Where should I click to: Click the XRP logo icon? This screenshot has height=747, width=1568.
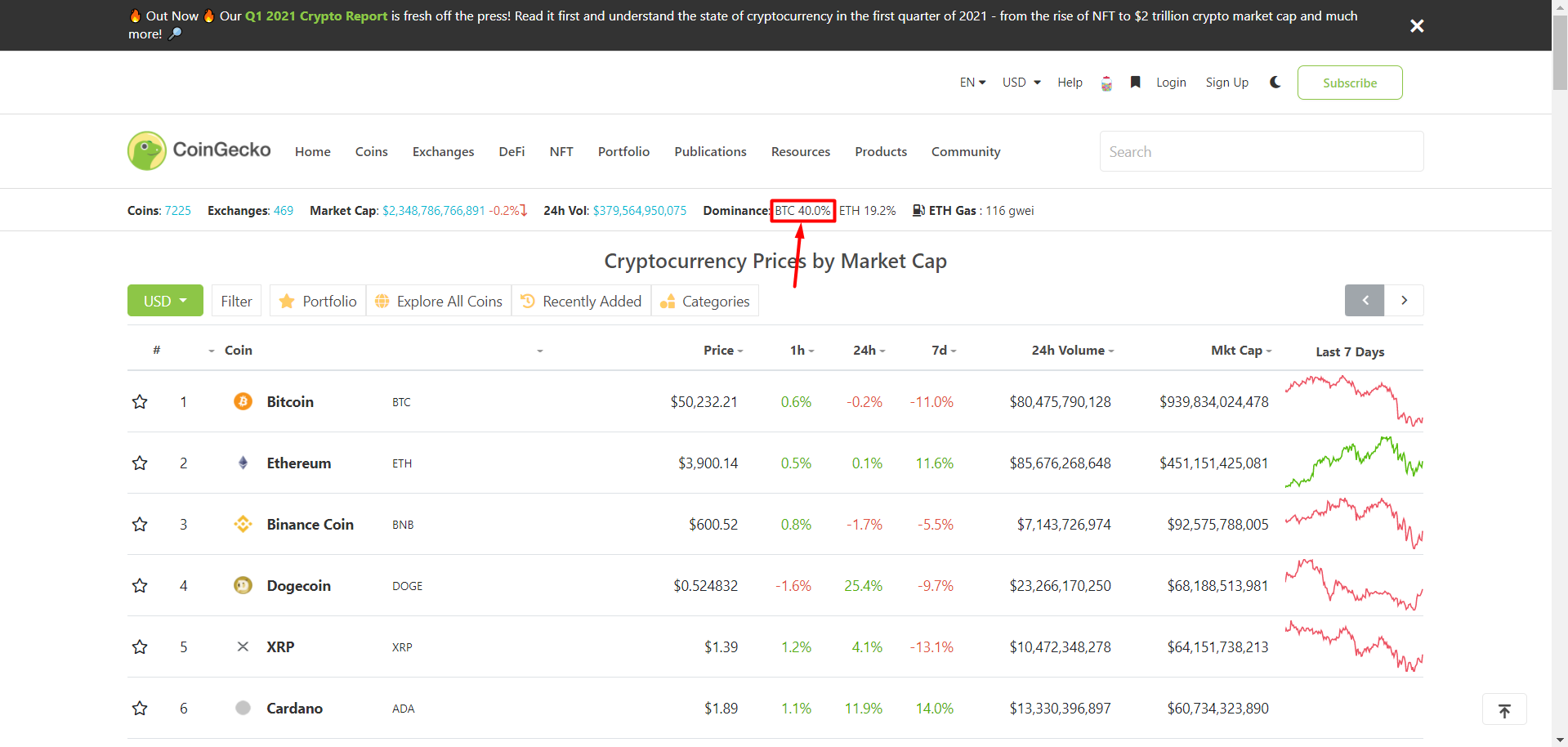pos(243,646)
